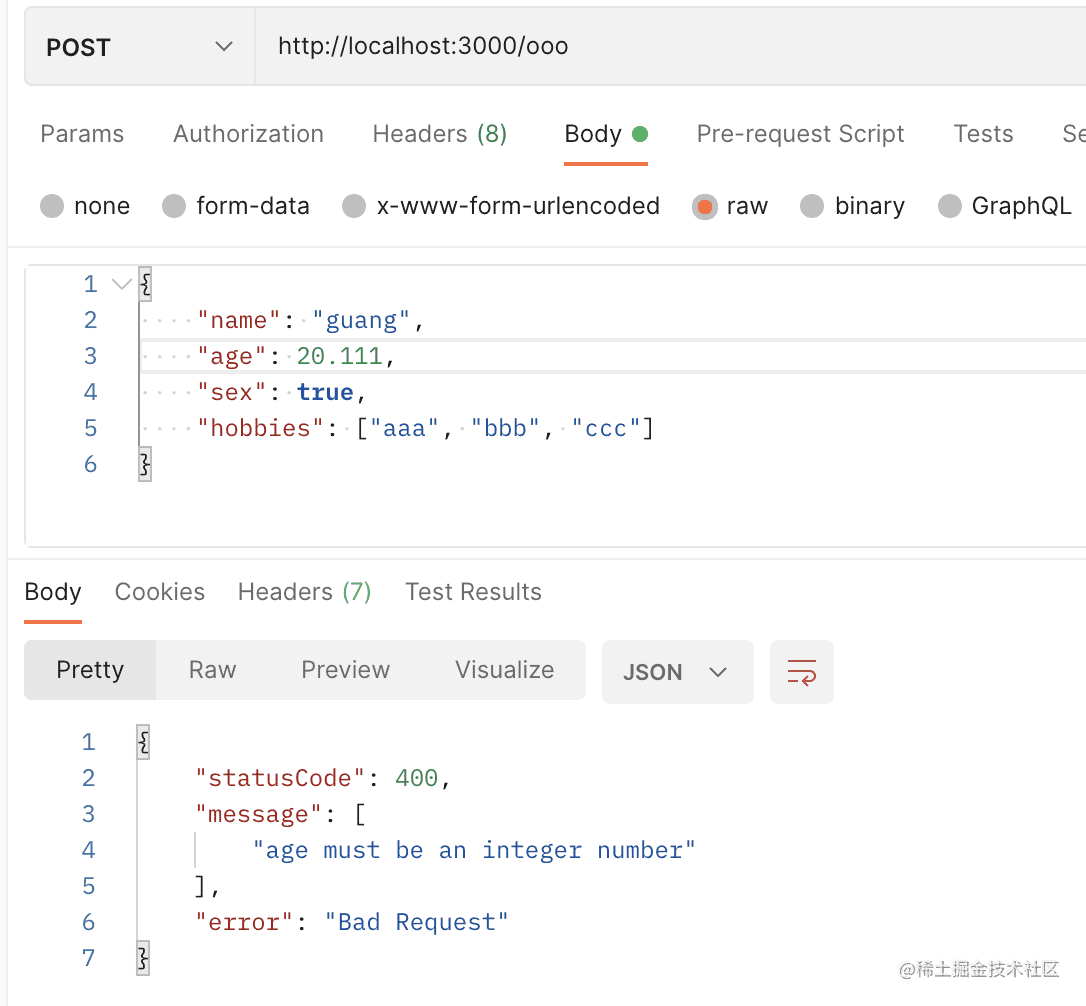The width and height of the screenshot is (1086, 1006).
Task: Open the request Headers (8) tab
Action: pos(439,134)
